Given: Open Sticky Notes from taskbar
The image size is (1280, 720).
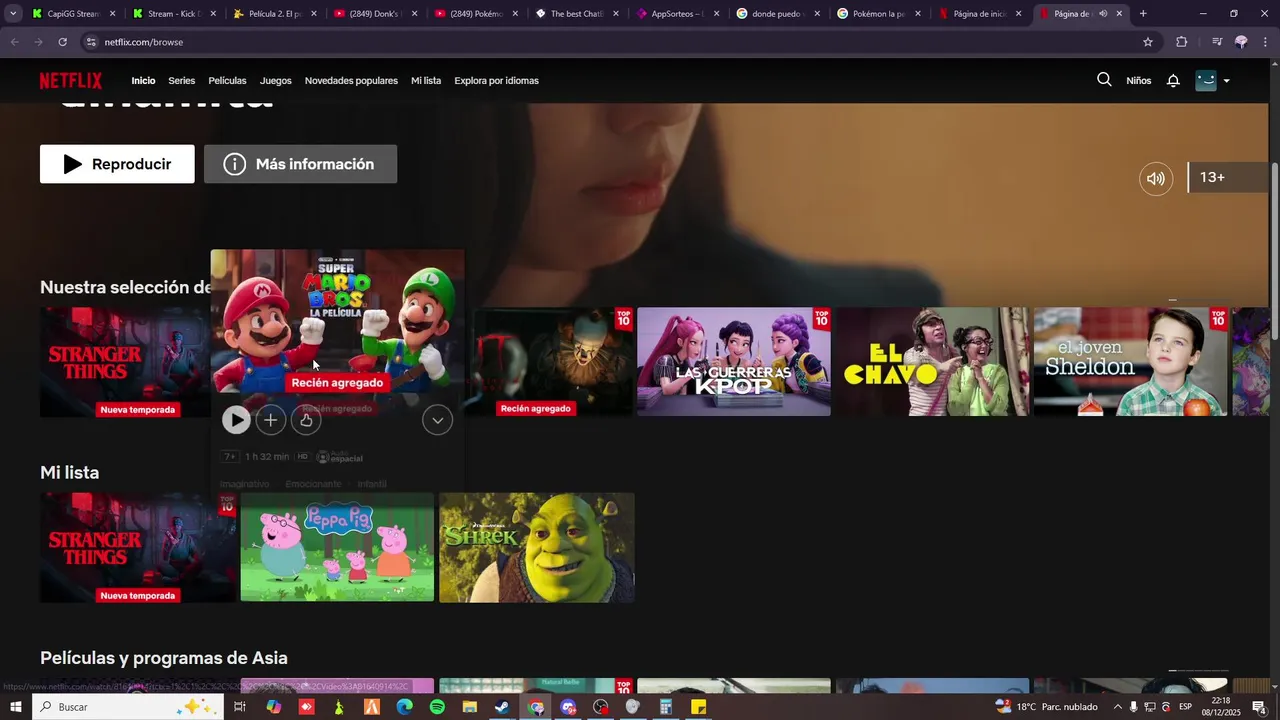Looking at the screenshot, I should click(x=698, y=707).
